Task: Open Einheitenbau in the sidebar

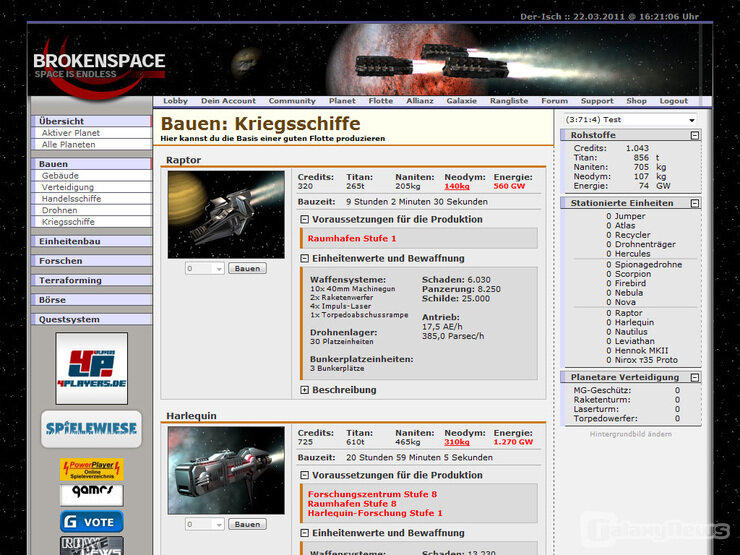Action: point(92,242)
